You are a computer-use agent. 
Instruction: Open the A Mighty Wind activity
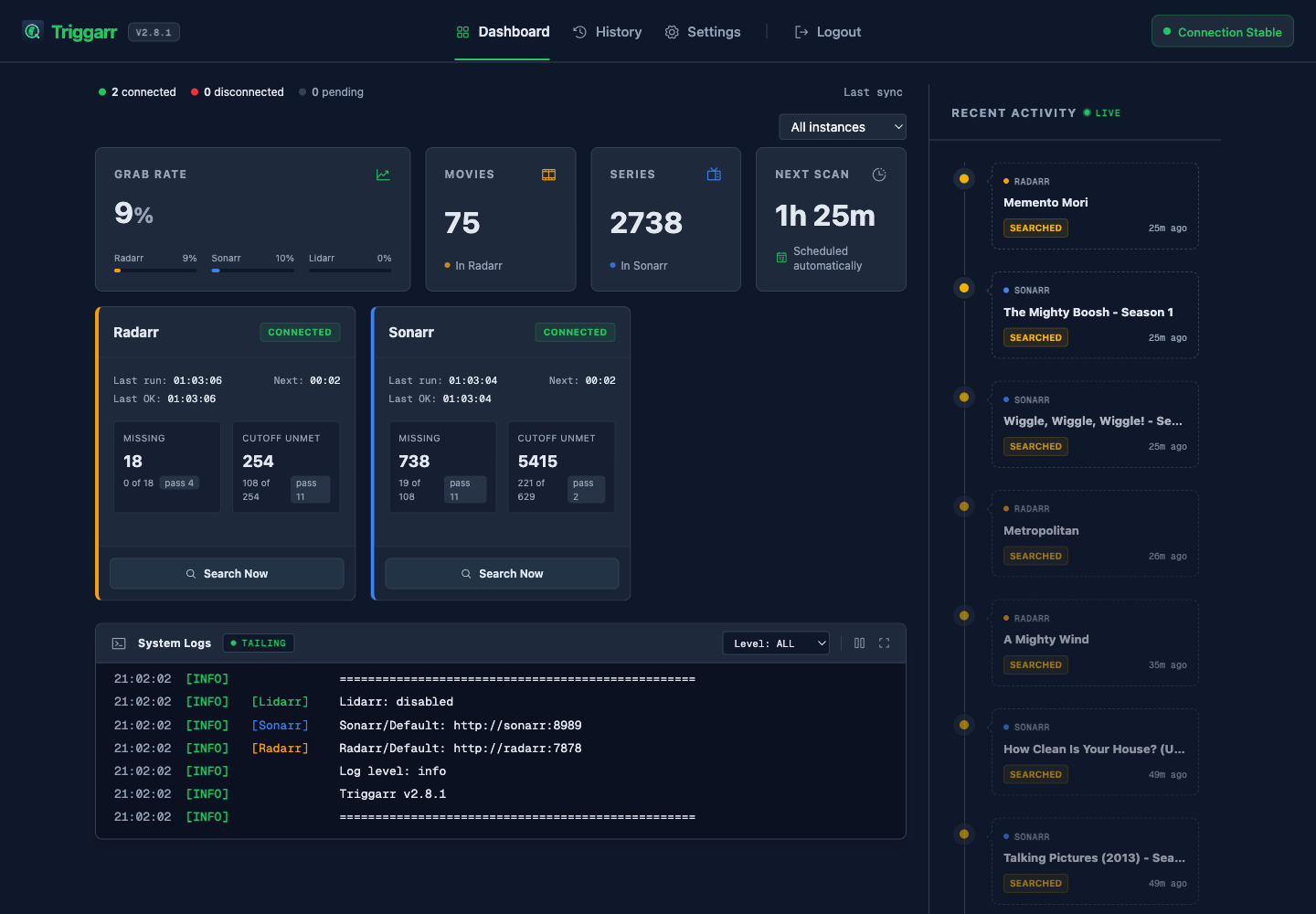point(1095,643)
